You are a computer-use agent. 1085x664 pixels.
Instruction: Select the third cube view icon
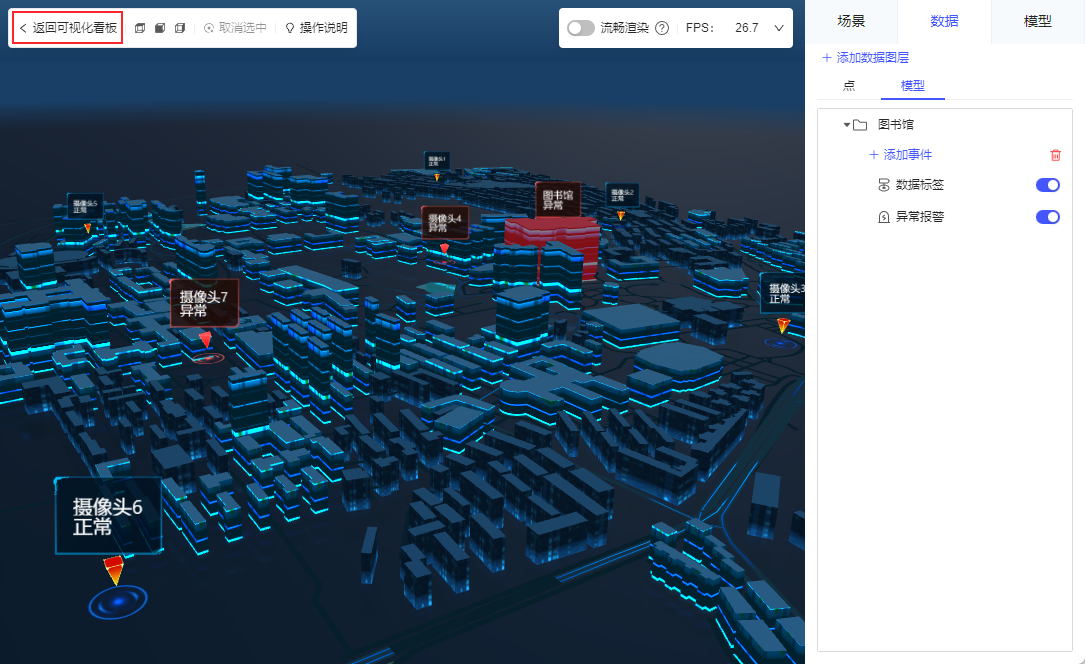180,28
